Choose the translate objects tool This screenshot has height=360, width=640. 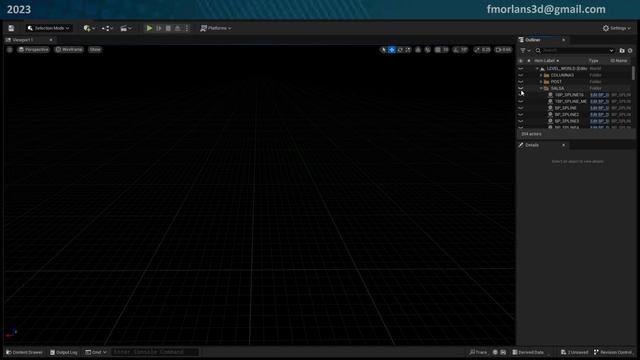pos(391,50)
